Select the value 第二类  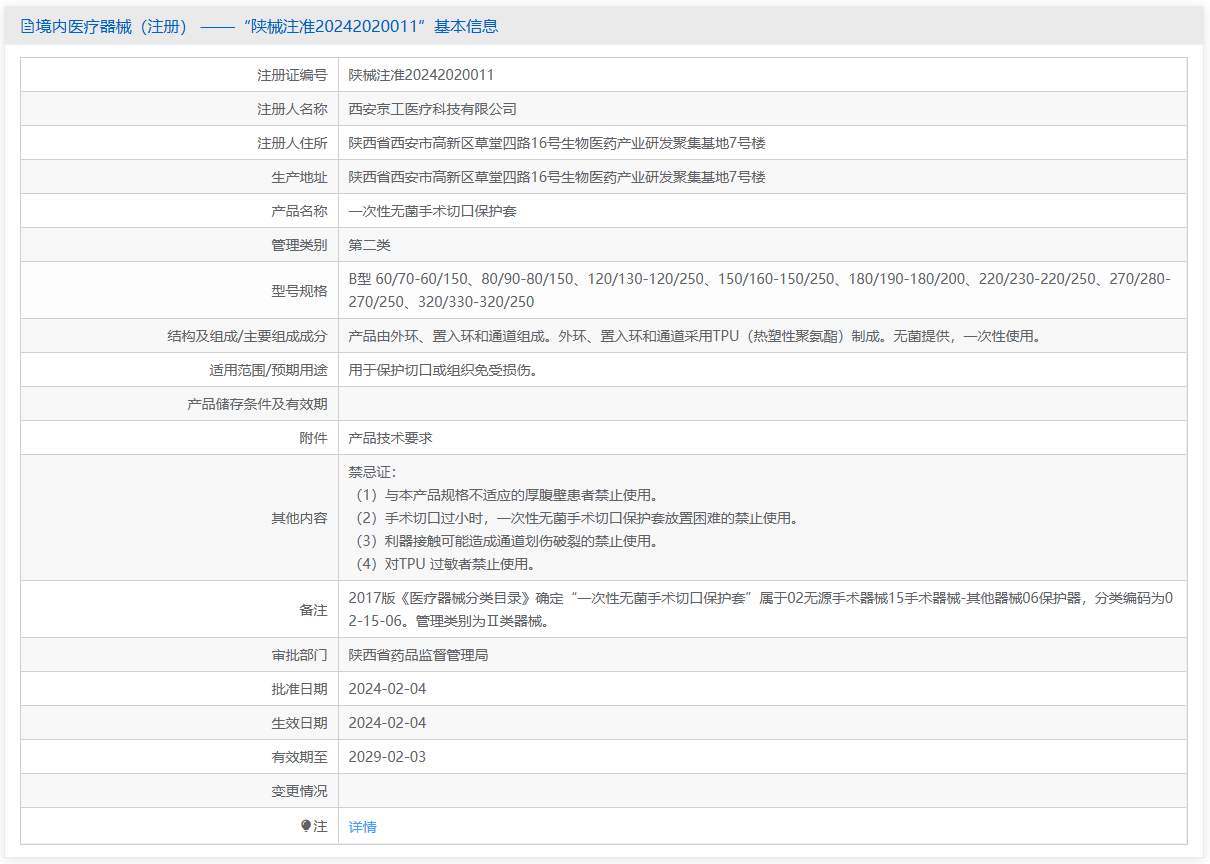(369, 245)
